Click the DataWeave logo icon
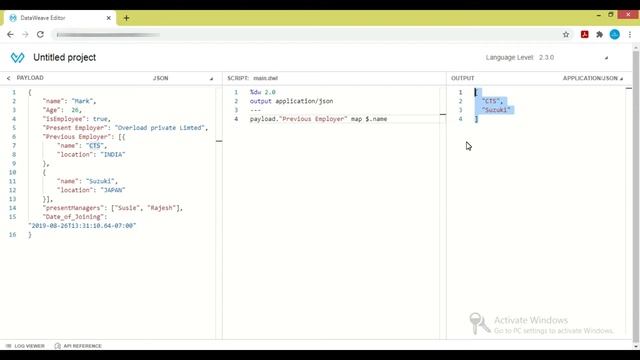This screenshot has width=640, height=360. [18, 58]
